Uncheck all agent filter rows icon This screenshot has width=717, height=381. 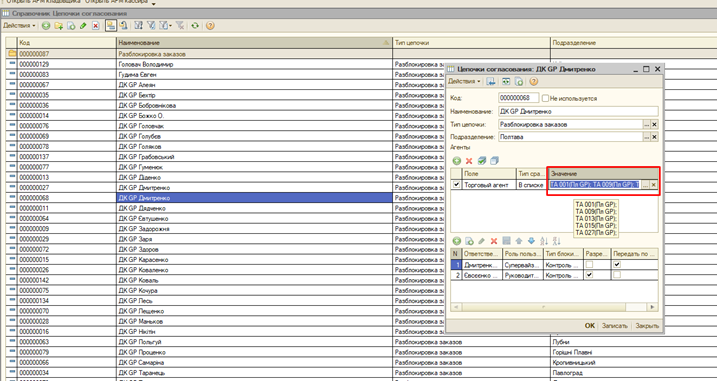[494, 161]
